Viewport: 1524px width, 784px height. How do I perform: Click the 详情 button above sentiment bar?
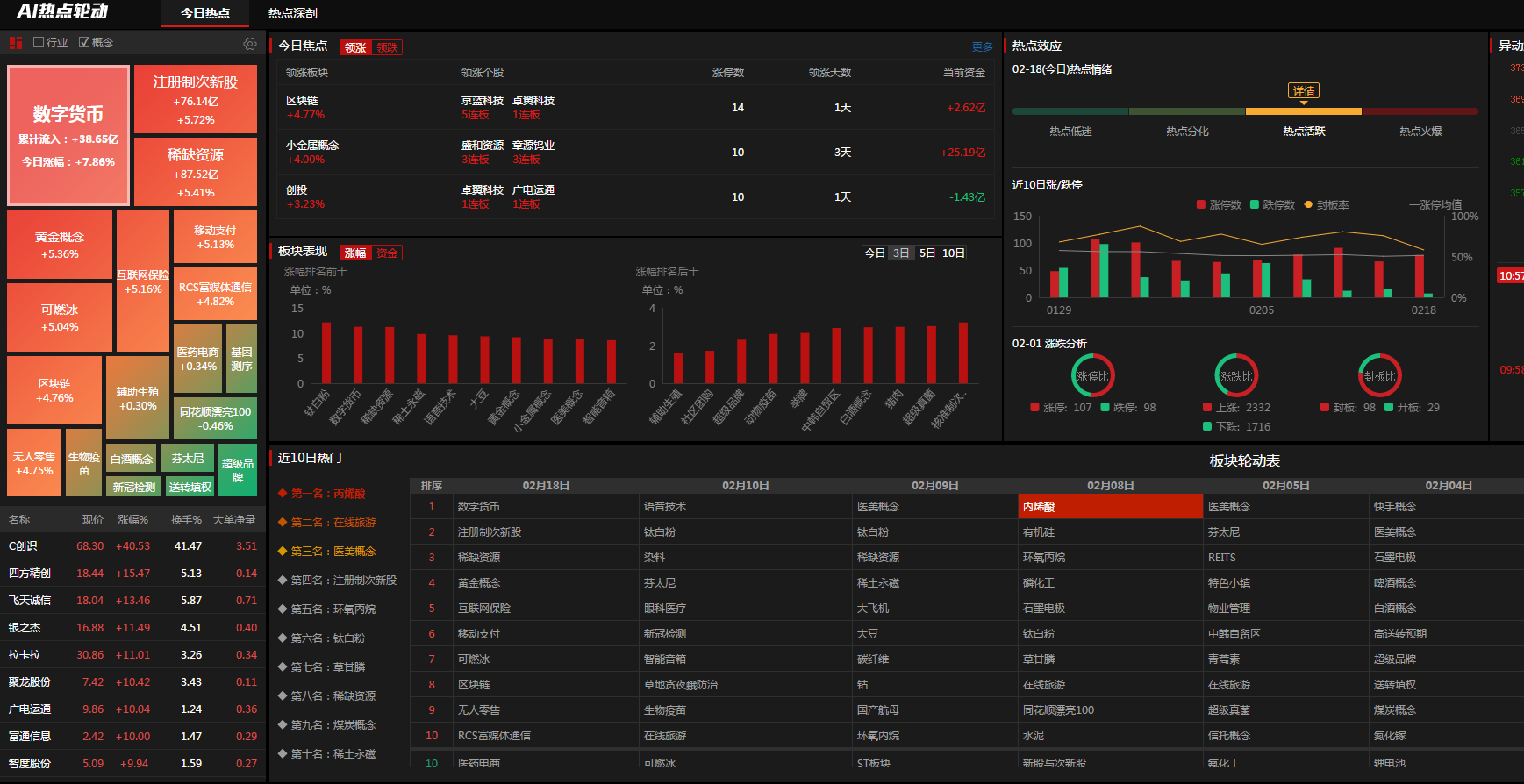click(x=1304, y=90)
